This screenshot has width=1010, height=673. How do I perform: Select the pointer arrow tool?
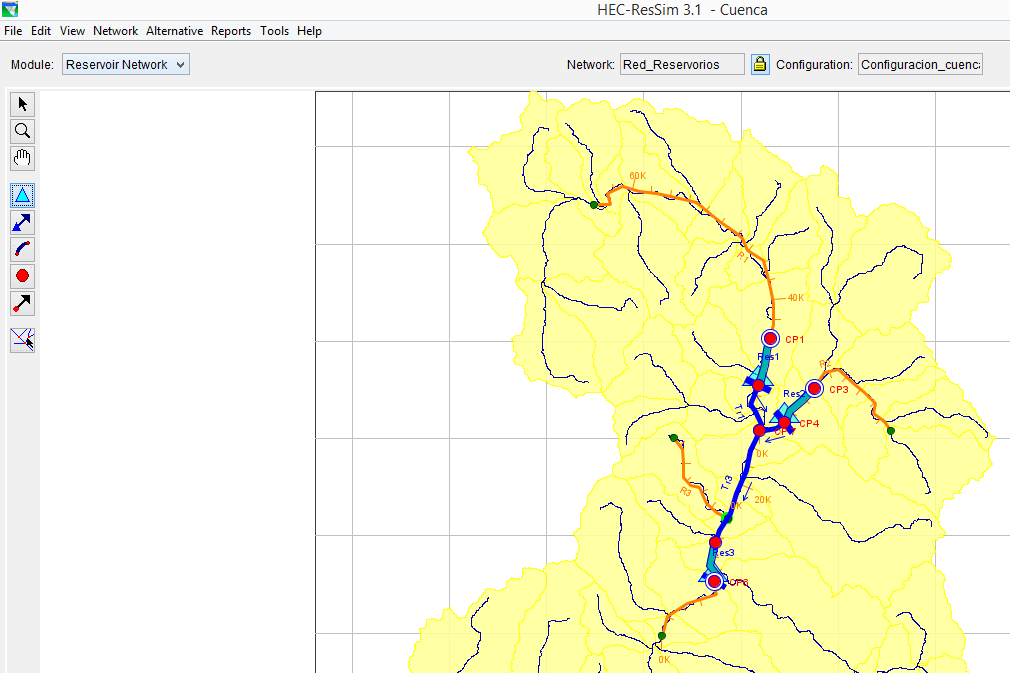click(x=23, y=104)
